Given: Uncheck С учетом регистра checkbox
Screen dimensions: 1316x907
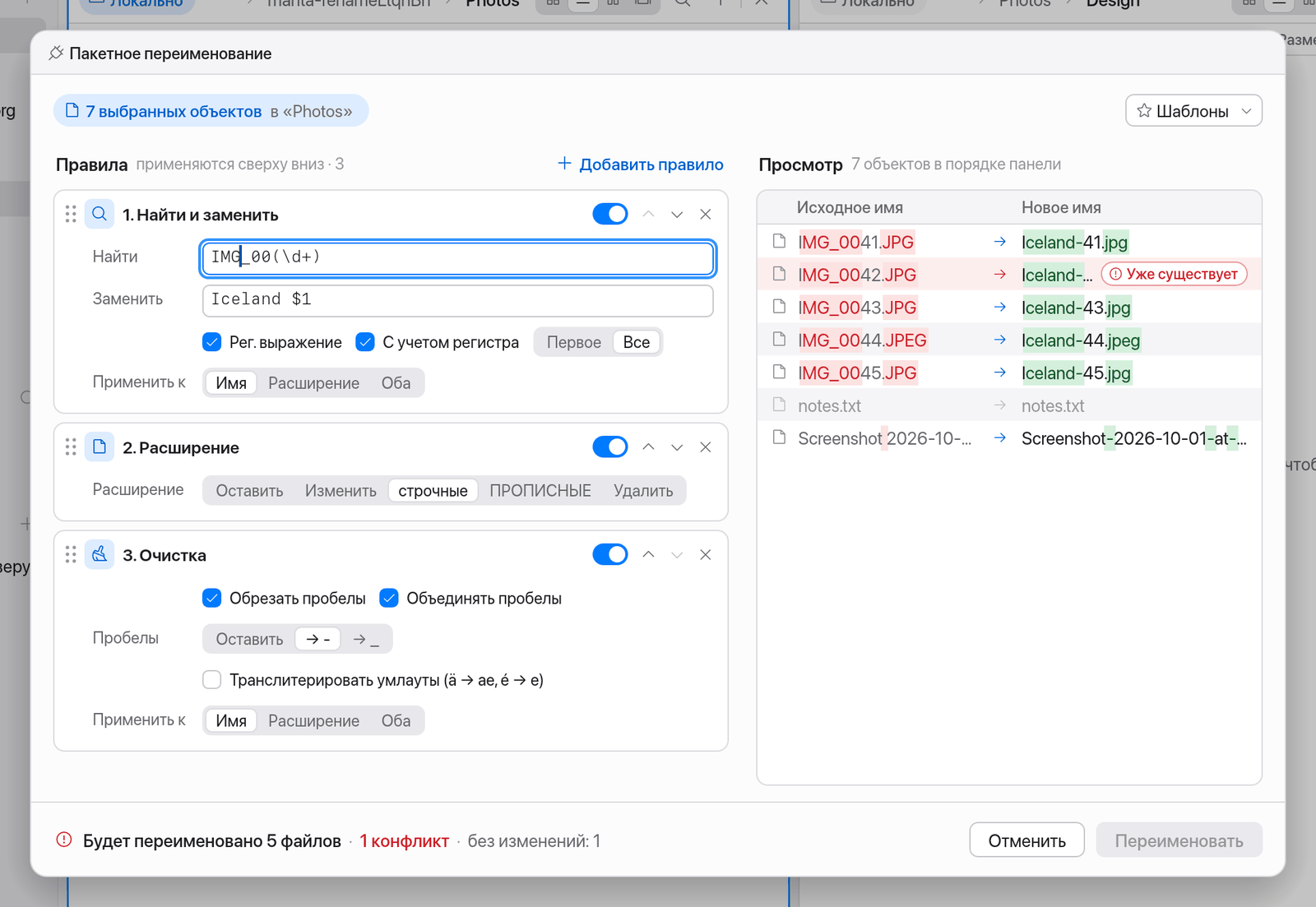Looking at the screenshot, I should point(365,342).
